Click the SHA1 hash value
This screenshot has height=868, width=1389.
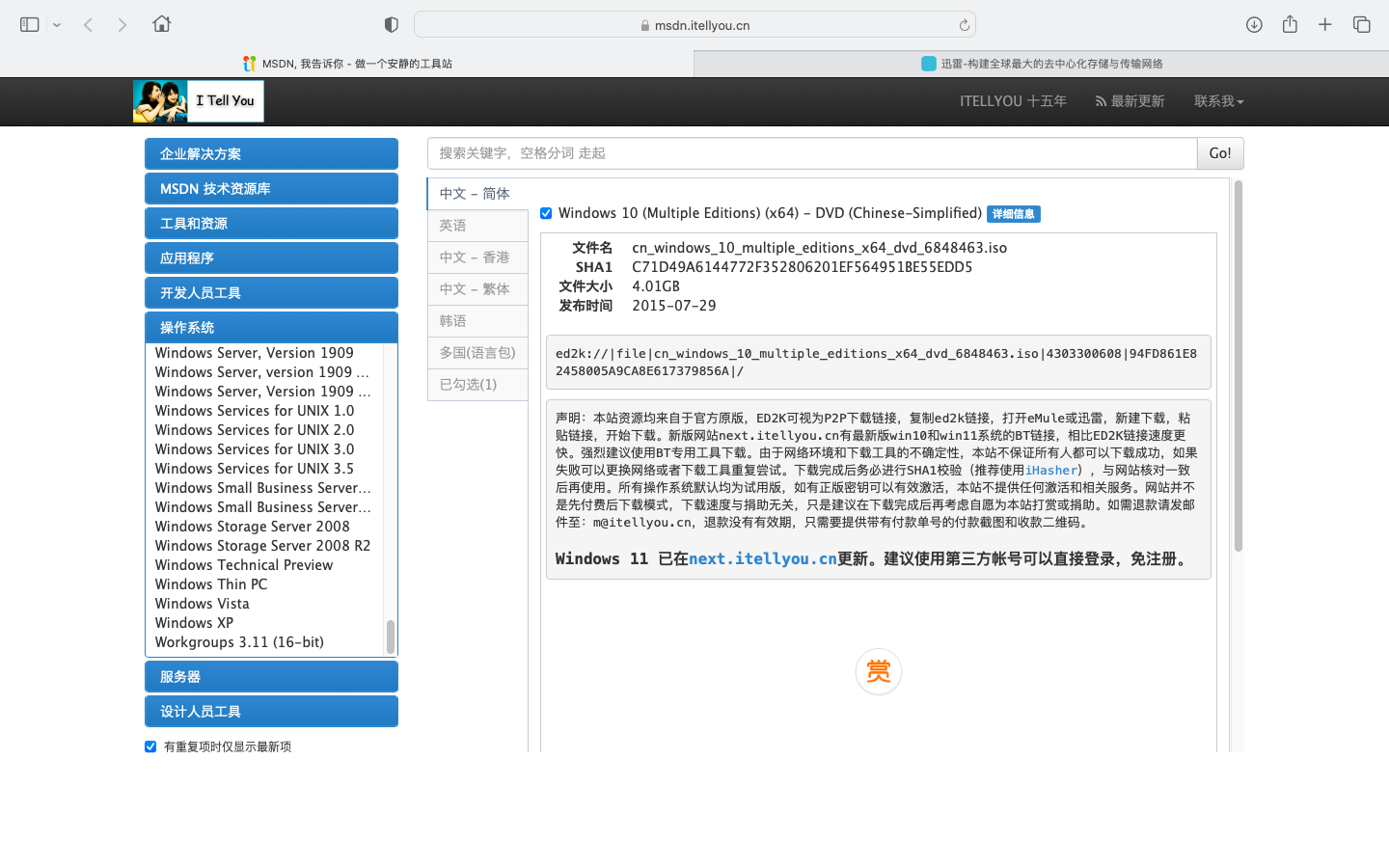click(x=802, y=267)
